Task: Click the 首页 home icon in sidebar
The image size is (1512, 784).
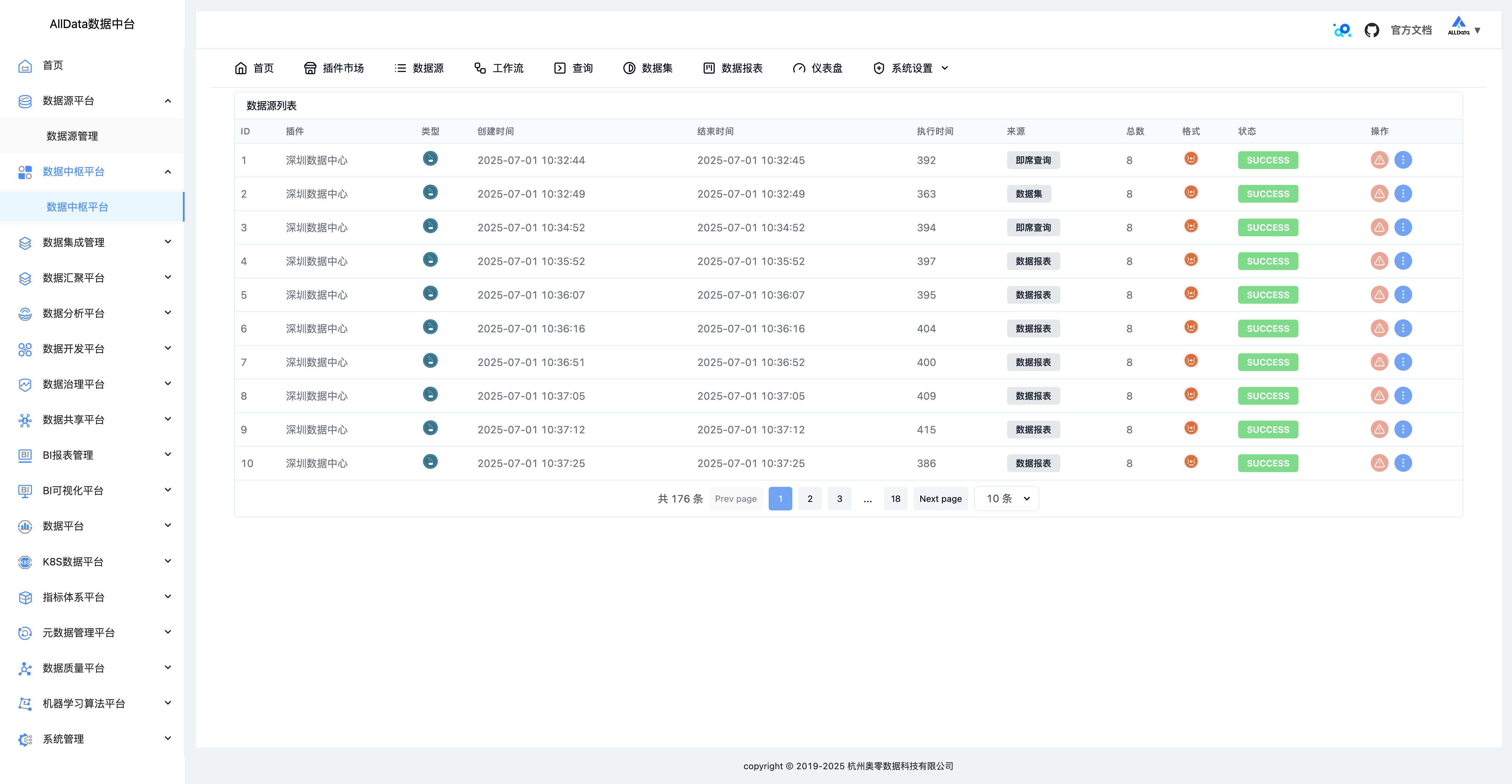Action: click(25, 66)
